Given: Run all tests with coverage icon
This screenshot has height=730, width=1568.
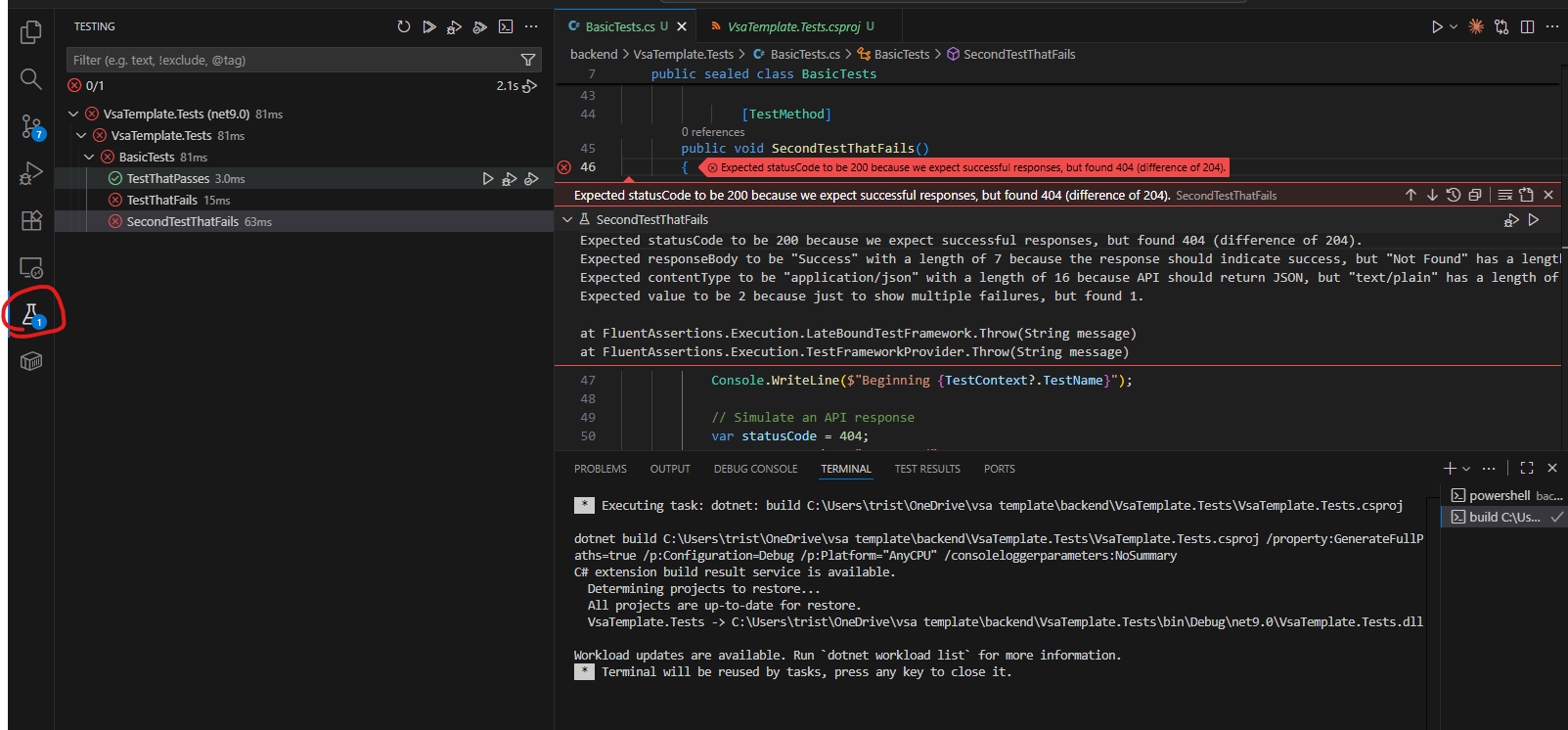Looking at the screenshot, I should pyautogui.click(x=479, y=26).
